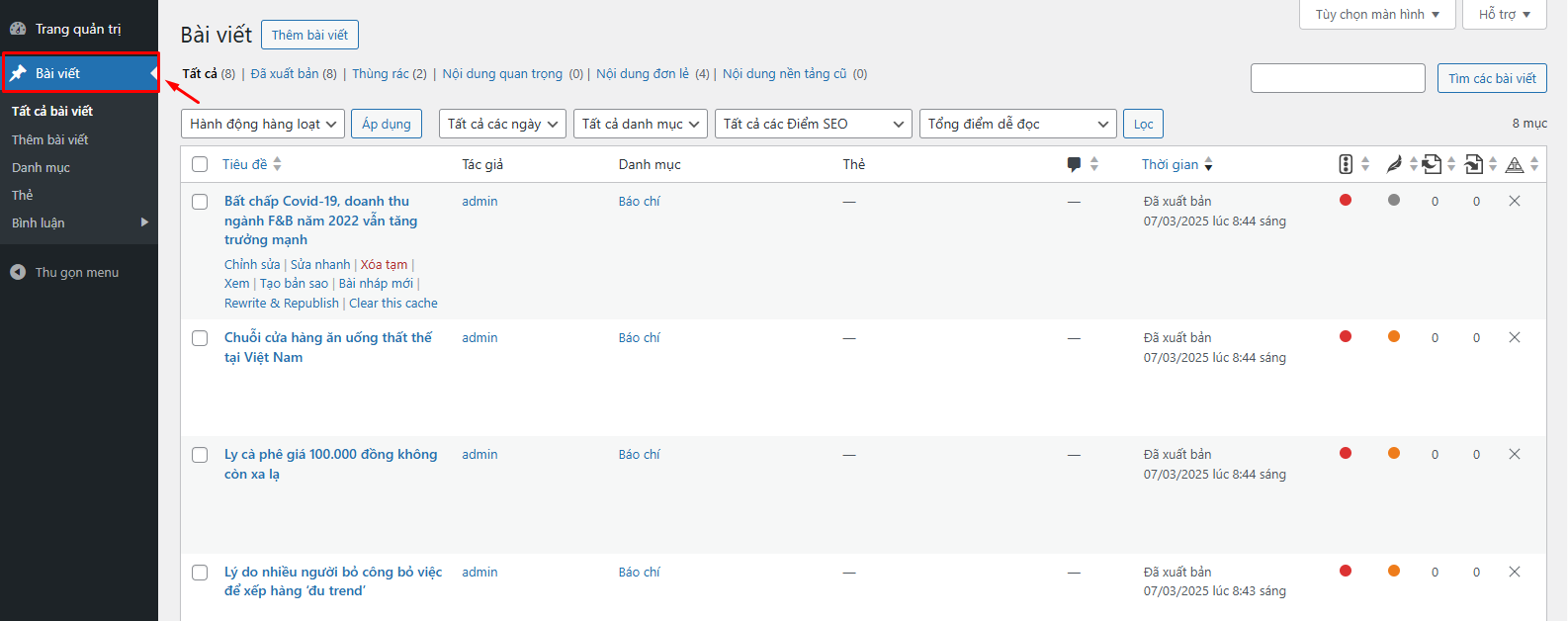1568x621 pixels.
Task: Check the box for the Covid-19 post
Action: (200, 202)
